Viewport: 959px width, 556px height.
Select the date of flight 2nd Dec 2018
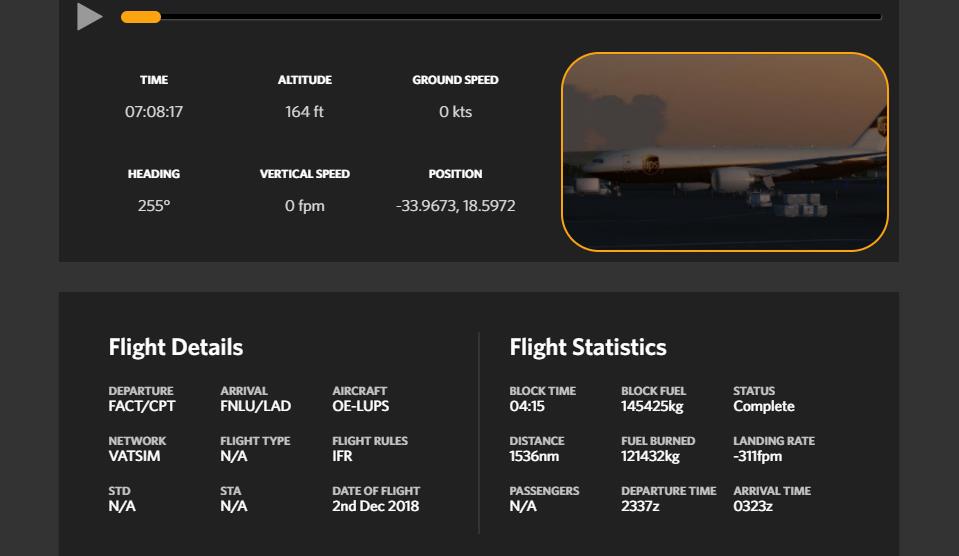[x=375, y=506]
